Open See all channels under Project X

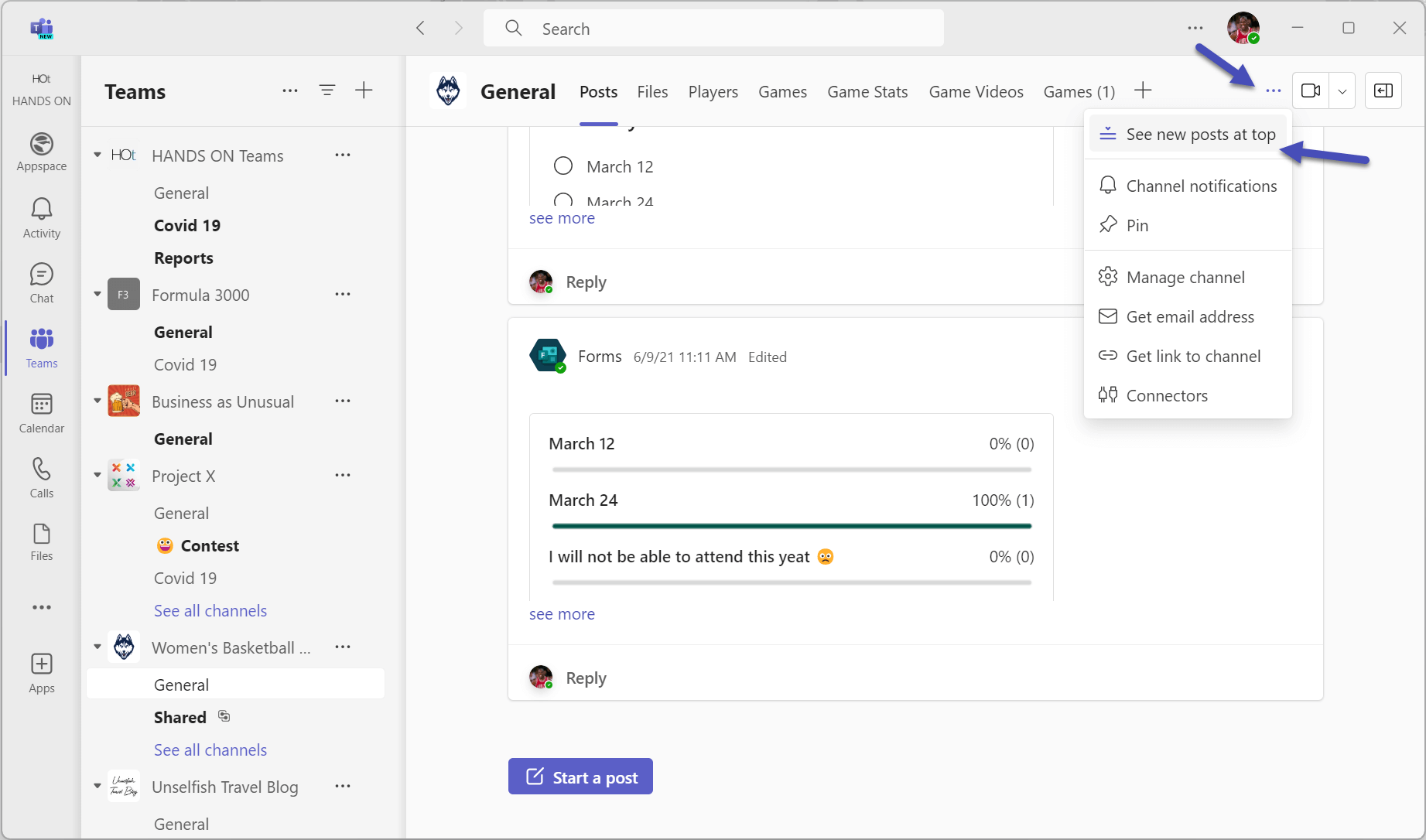(210, 610)
